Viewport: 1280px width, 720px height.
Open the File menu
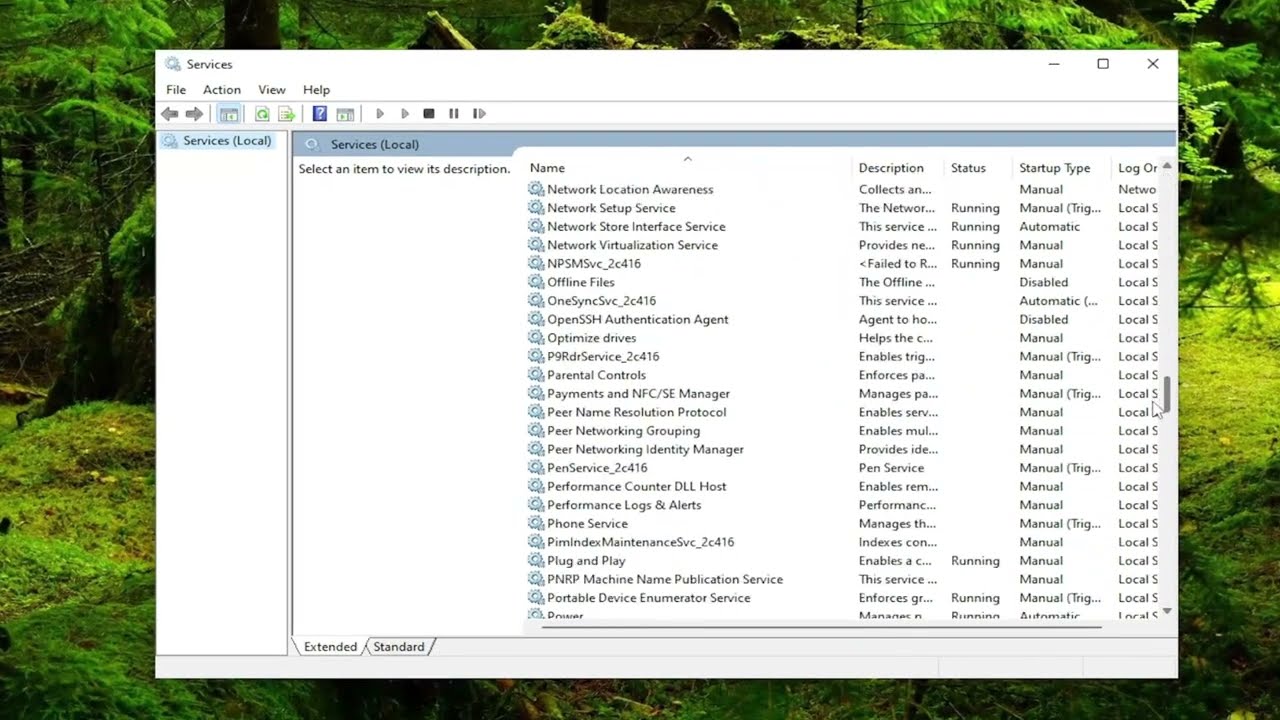tap(176, 90)
